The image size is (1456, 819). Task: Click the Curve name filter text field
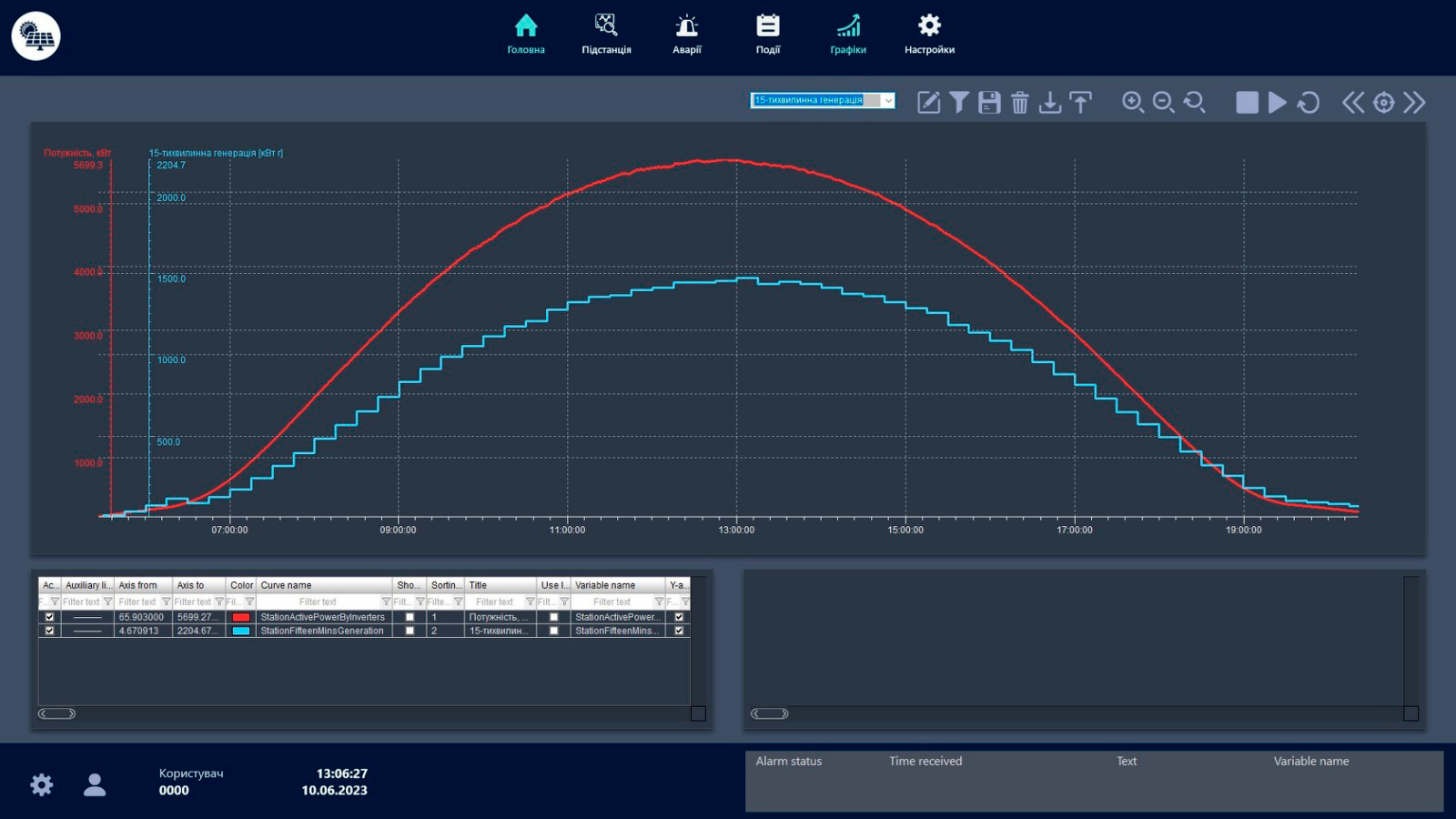pos(318,602)
